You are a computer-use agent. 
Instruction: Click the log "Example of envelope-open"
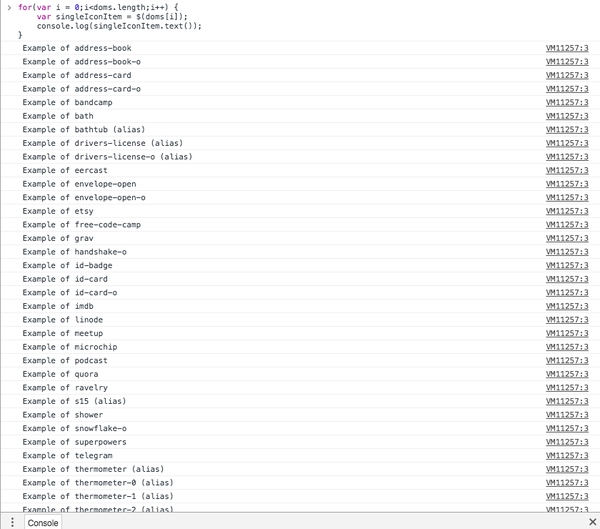coord(79,184)
